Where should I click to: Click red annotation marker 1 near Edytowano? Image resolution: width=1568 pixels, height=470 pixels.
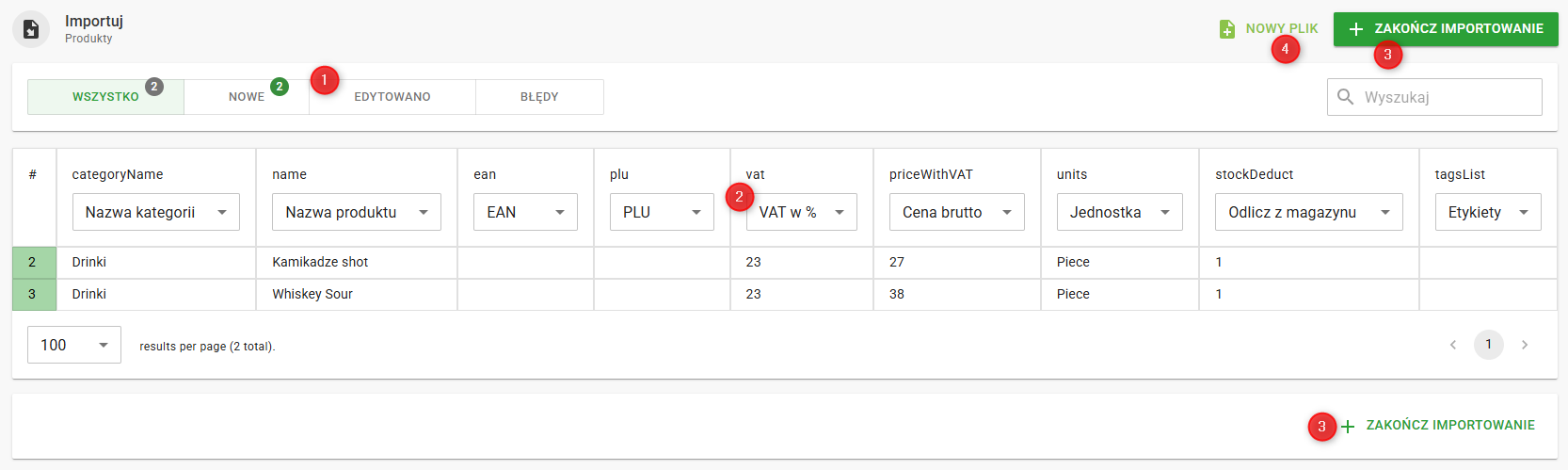point(324,80)
